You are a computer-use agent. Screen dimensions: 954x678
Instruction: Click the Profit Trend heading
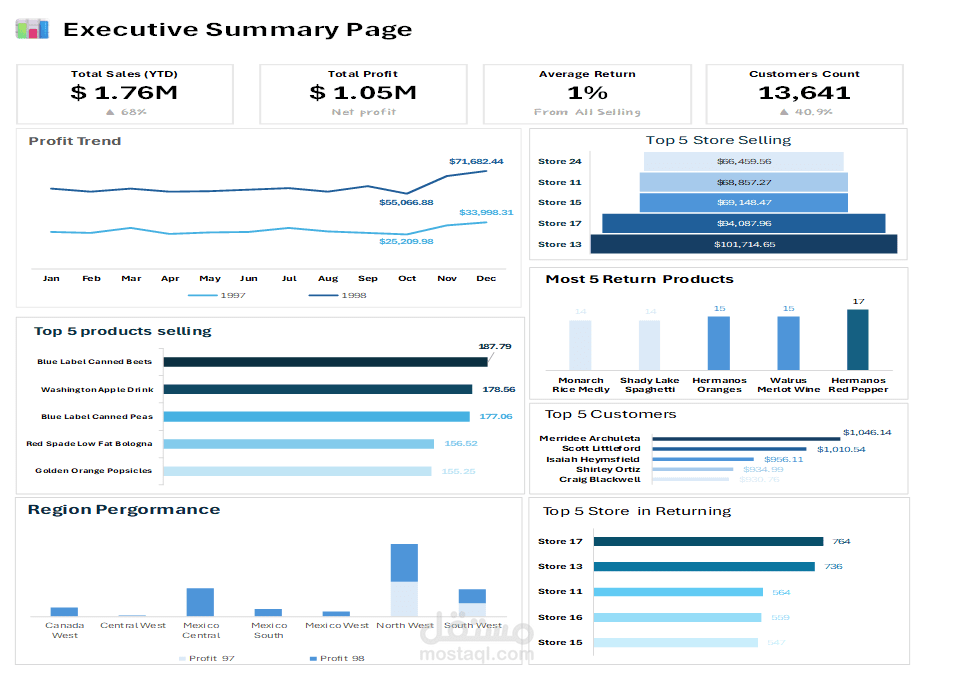(75, 141)
